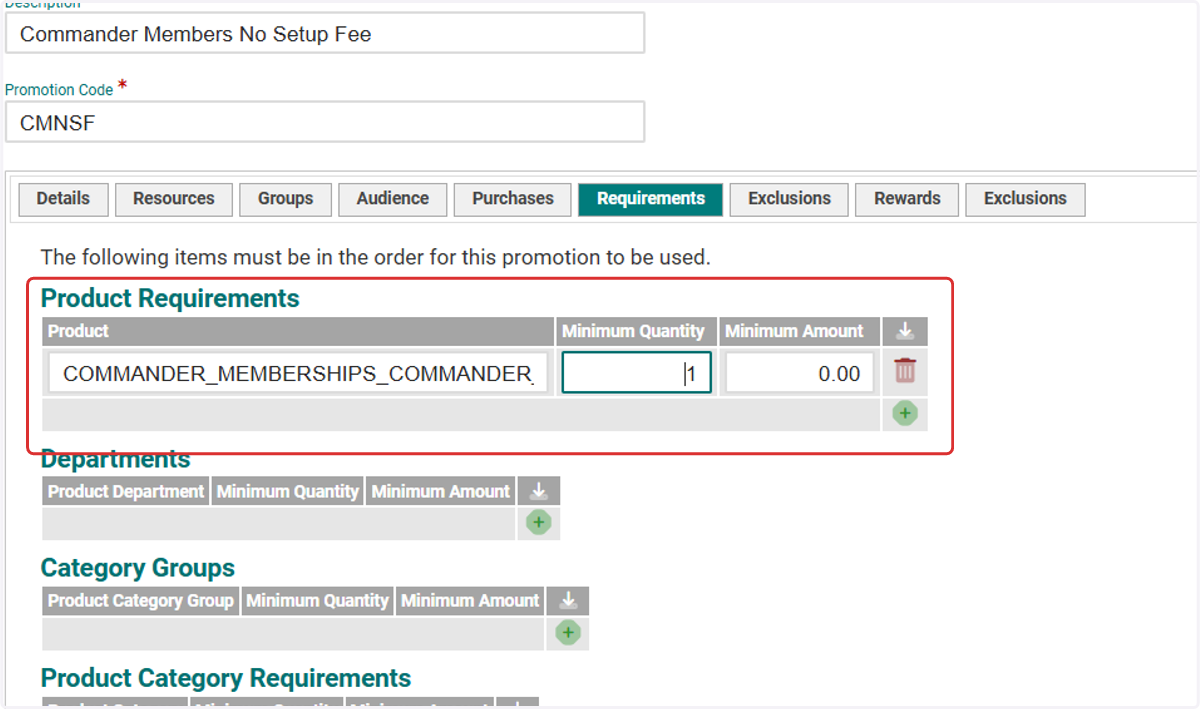Click the Category Groups Minimum Amount header
The image size is (1200, 709).
(470, 600)
